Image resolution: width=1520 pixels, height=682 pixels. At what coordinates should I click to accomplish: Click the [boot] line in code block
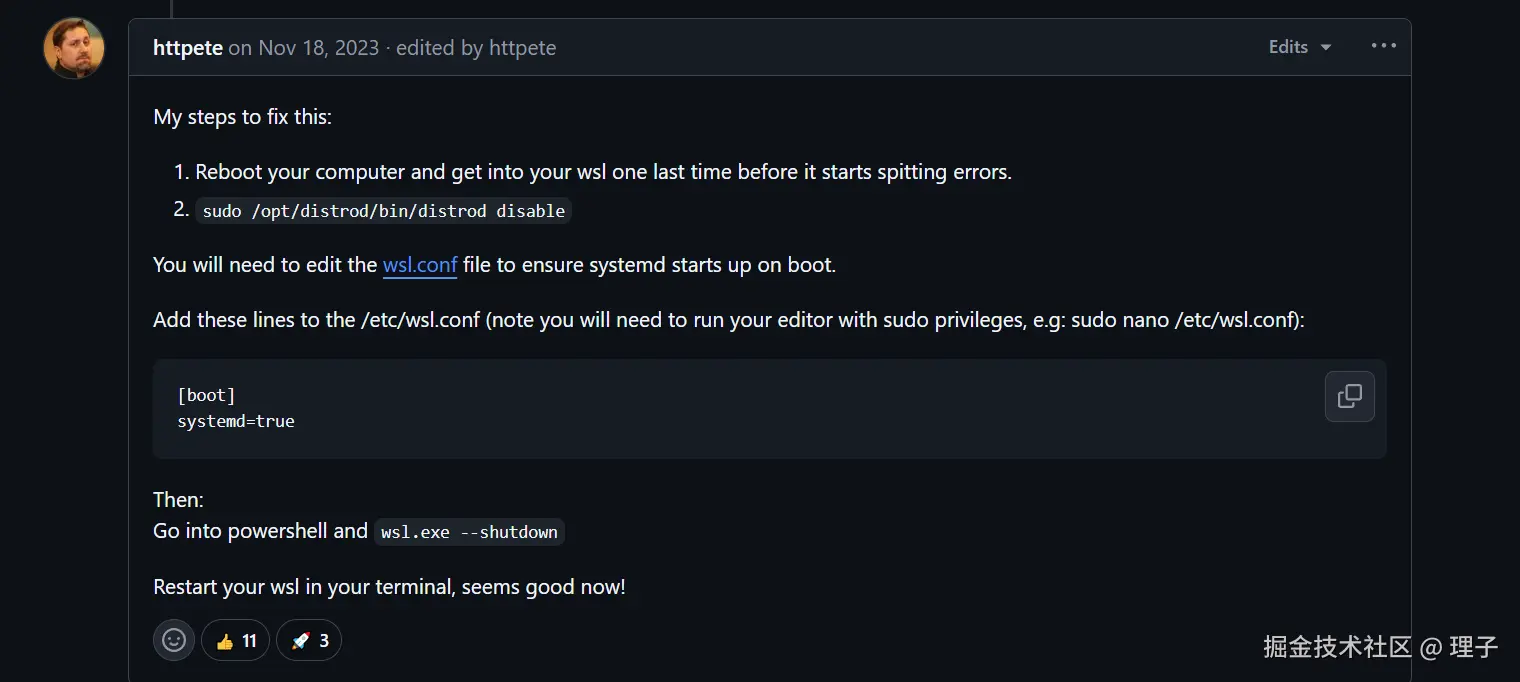point(206,395)
